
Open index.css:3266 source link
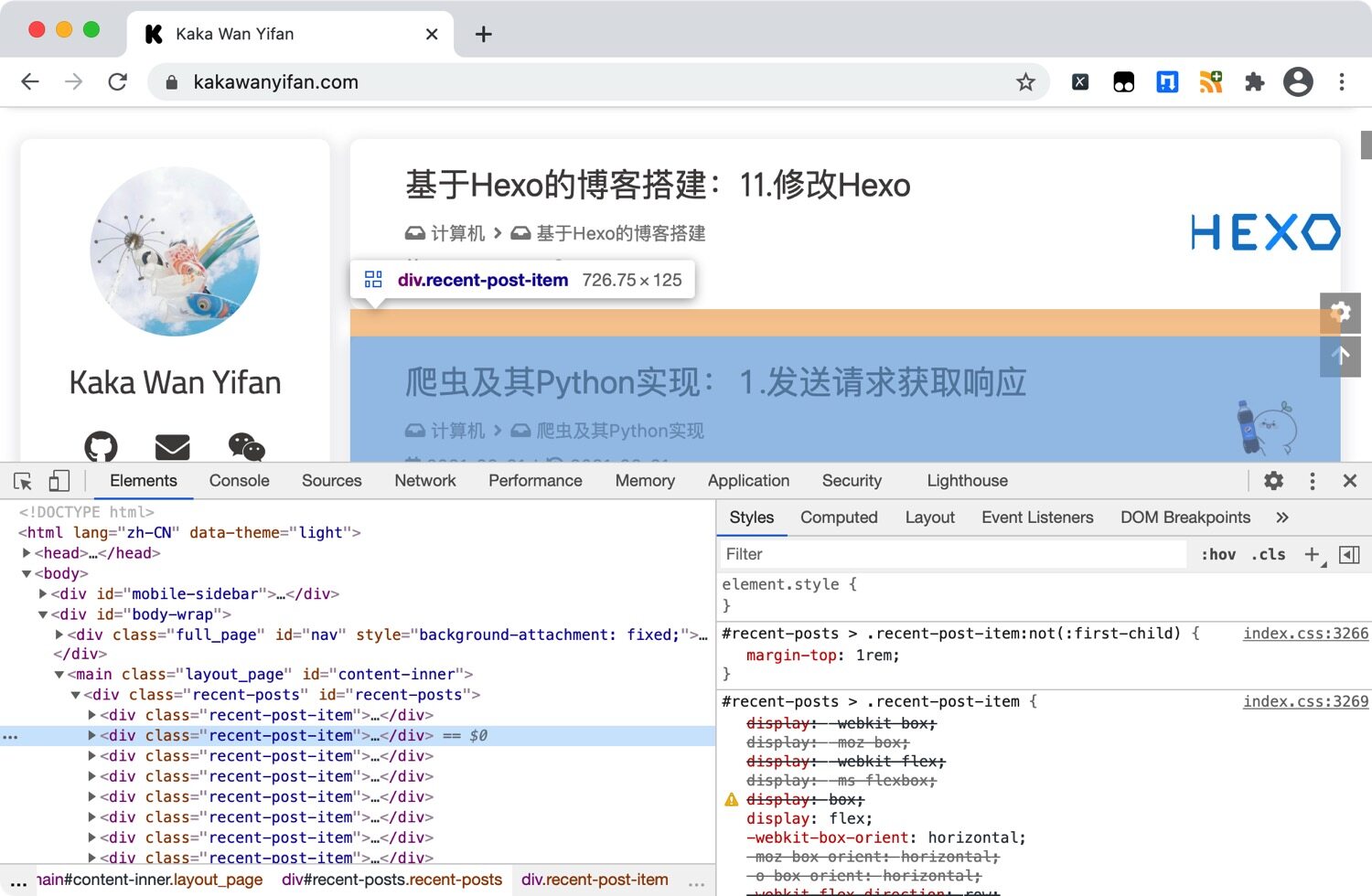(1305, 634)
